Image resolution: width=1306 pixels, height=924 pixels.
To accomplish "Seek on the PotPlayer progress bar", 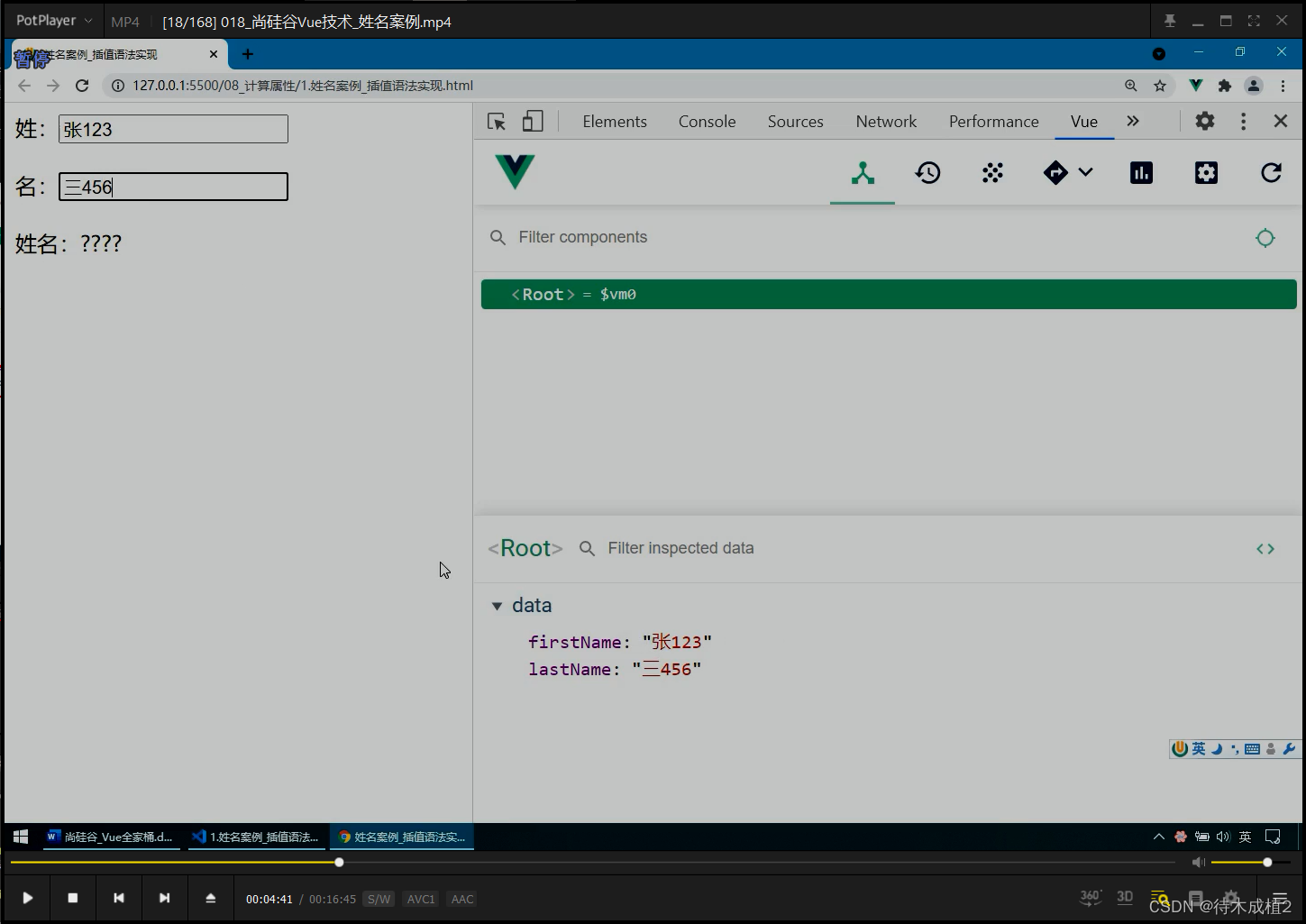I will [592, 863].
